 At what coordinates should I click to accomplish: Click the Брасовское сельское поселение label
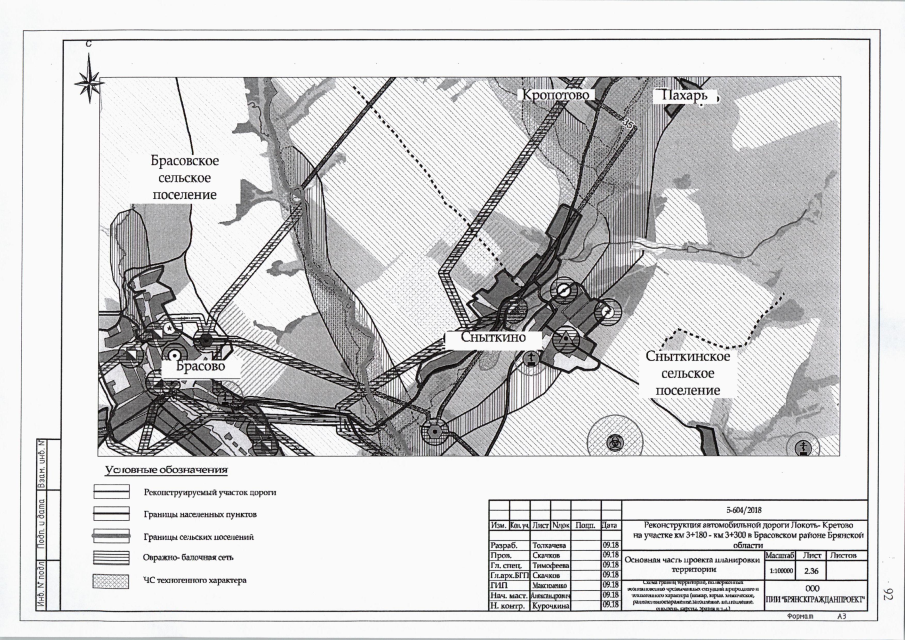185,177
